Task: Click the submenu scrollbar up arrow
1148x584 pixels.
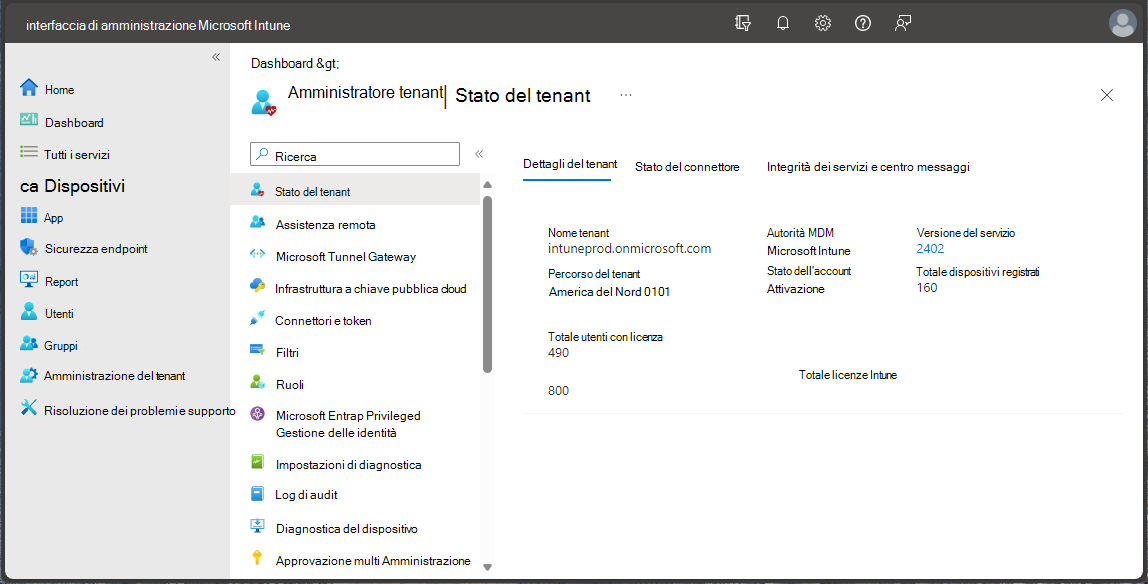Action: point(488,184)
